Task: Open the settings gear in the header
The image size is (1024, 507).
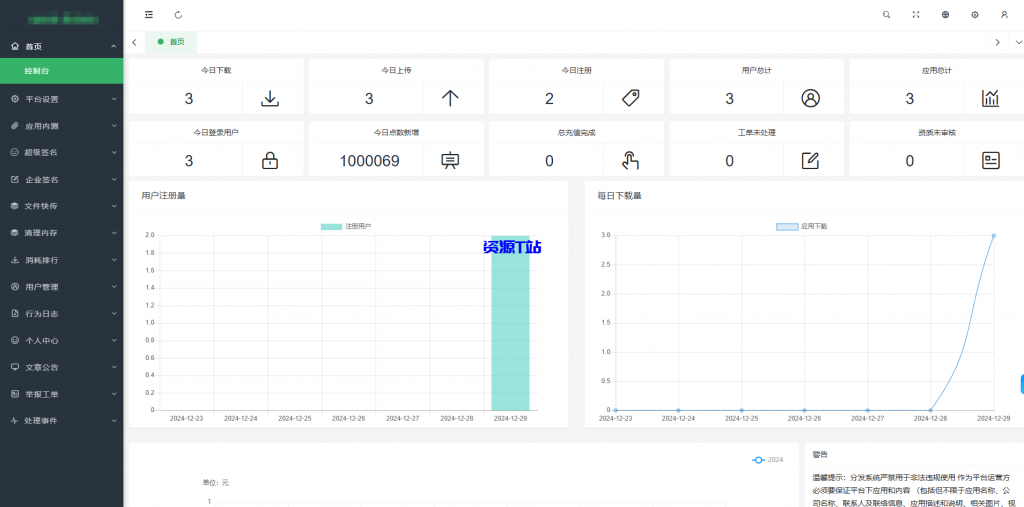Action: point(975,15)
